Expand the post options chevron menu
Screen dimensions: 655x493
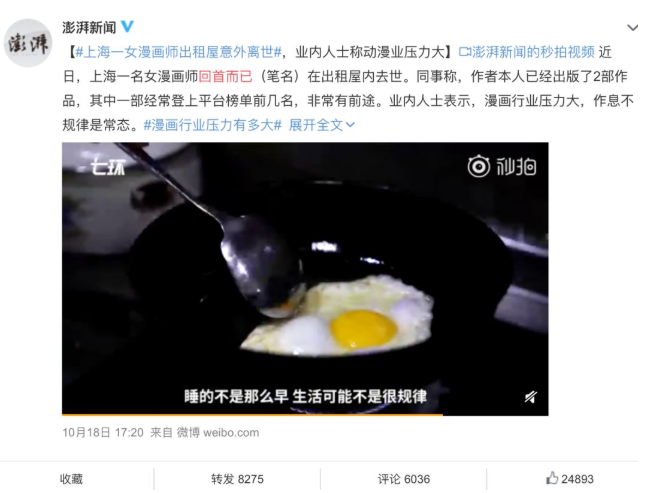[632, 28]
